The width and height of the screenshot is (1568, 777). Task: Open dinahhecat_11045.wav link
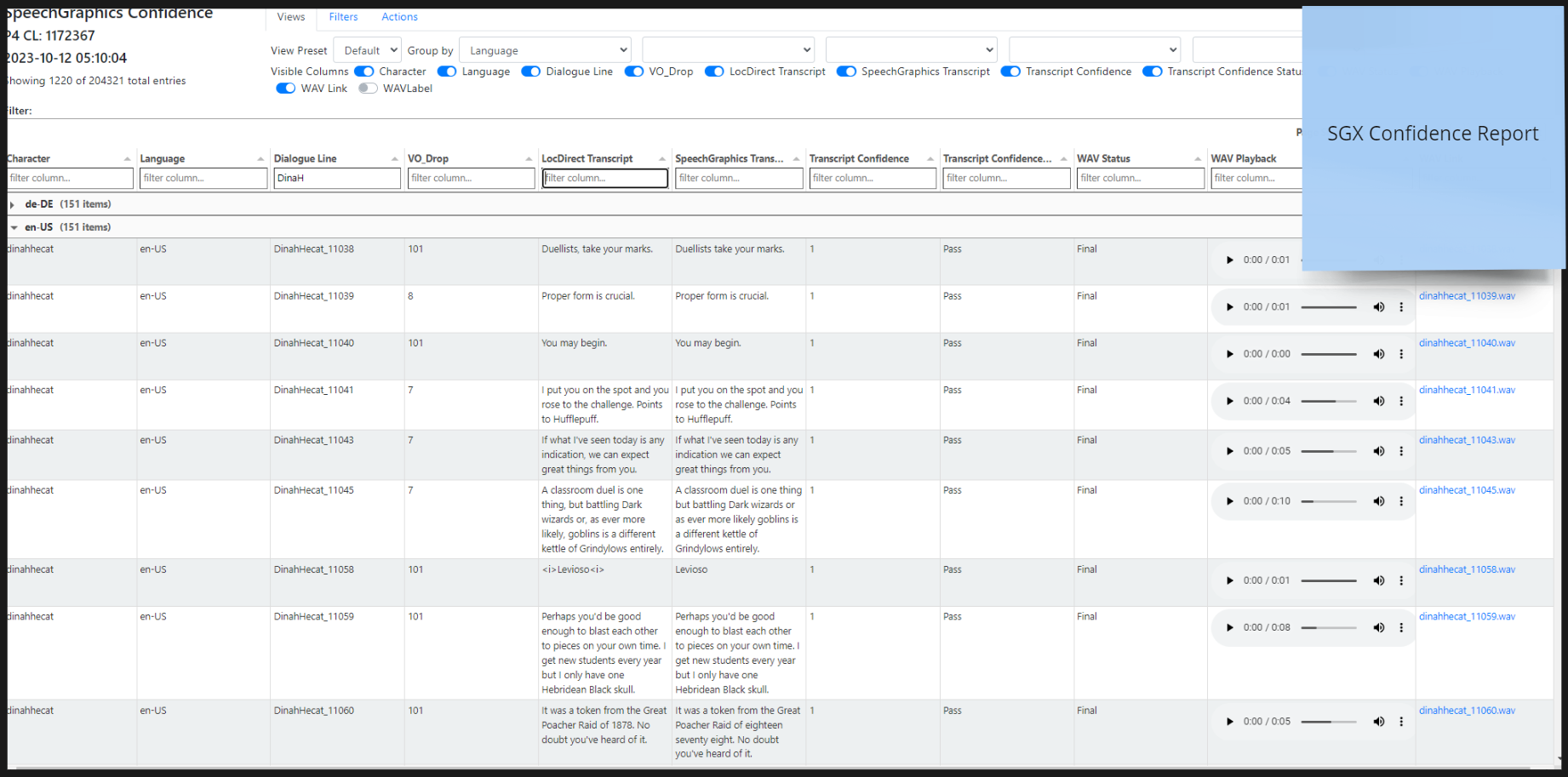1467,490
